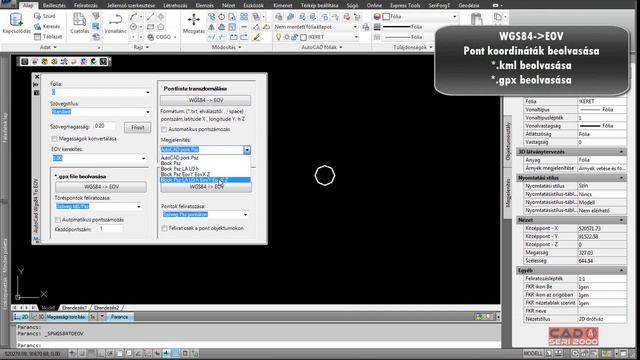This screenshot has height=360, width=640.
Task: Click the palette properties icon under auto-hide
Action: coord(36,93)
